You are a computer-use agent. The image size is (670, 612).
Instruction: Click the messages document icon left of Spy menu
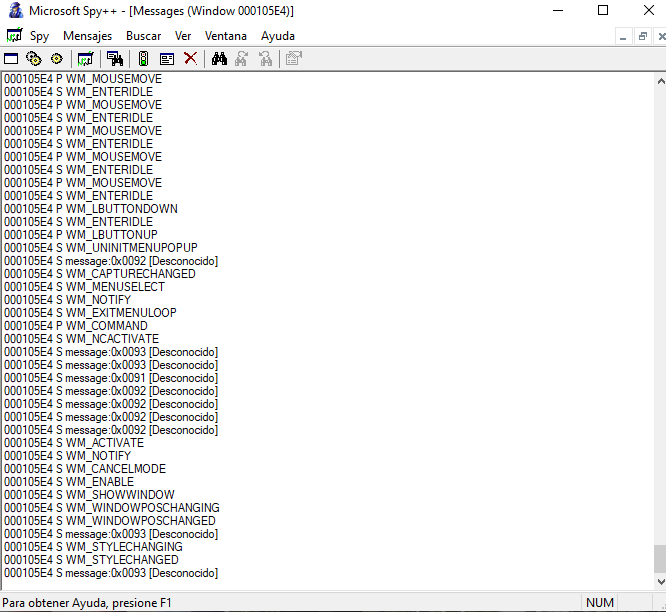14,35
